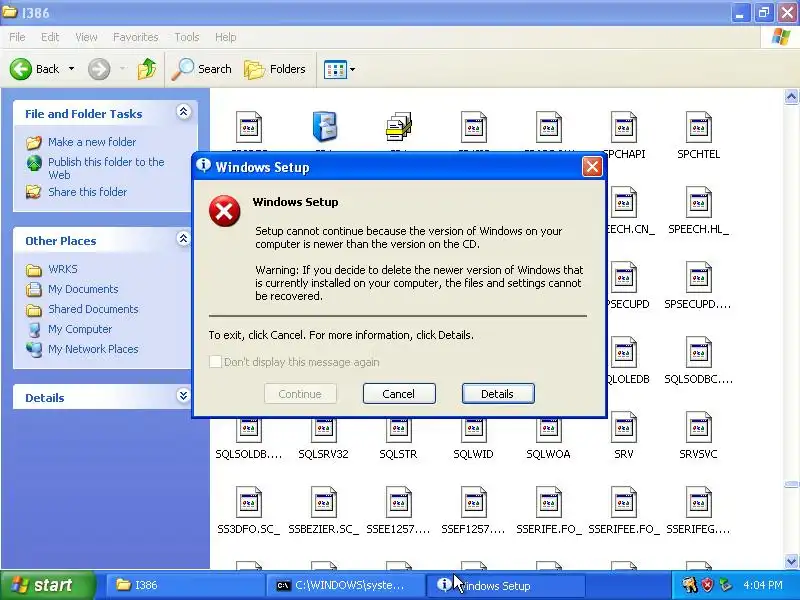Screen dimensions: 800x600
Task: Close the Windows Setup dialog
Action: coord(592,167)
